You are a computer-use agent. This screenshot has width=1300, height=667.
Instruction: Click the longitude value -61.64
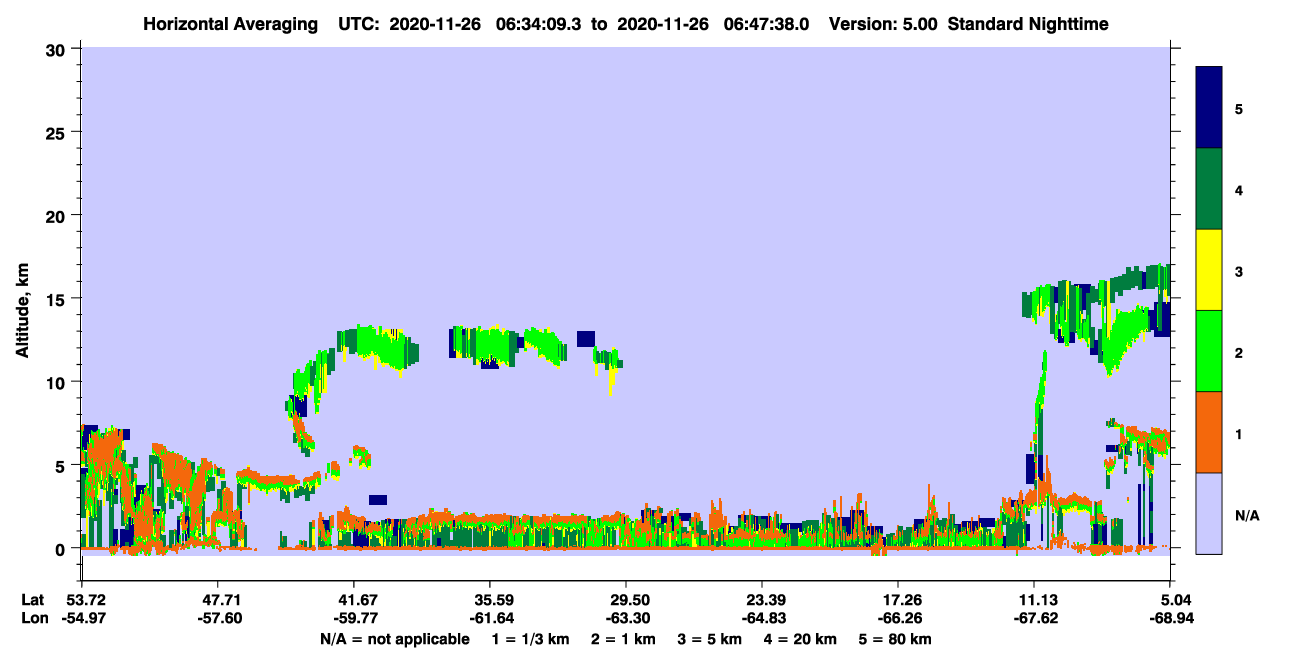[x=489, y=619]
